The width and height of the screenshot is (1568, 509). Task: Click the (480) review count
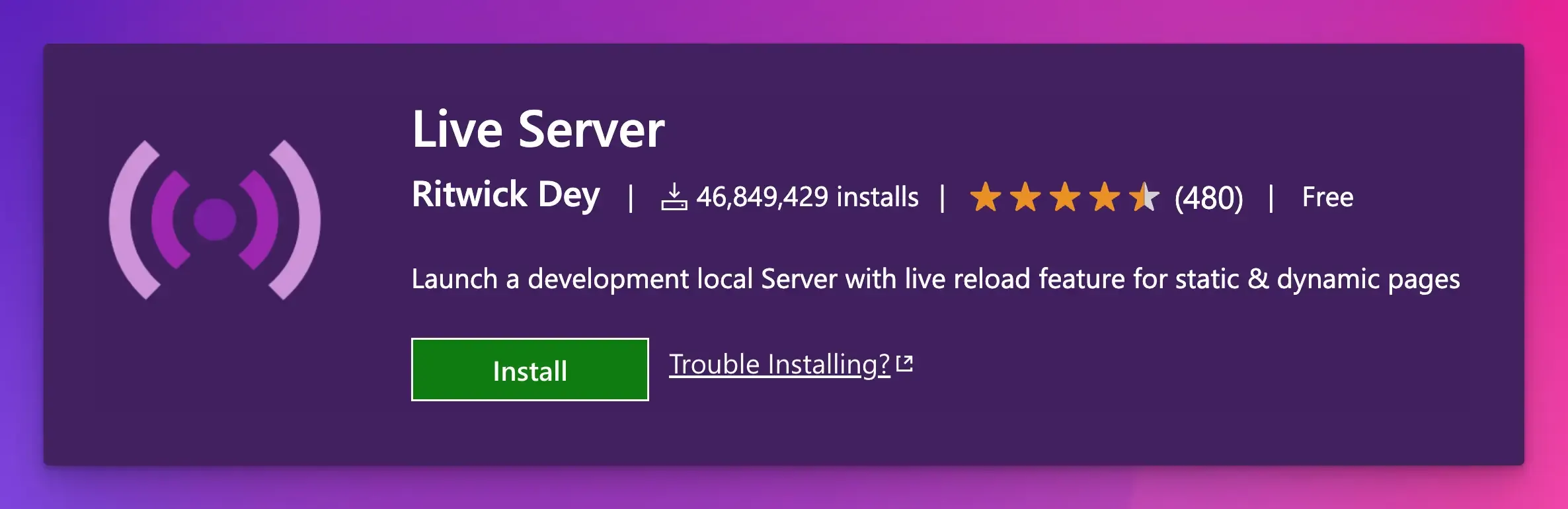click(1208, 198)
